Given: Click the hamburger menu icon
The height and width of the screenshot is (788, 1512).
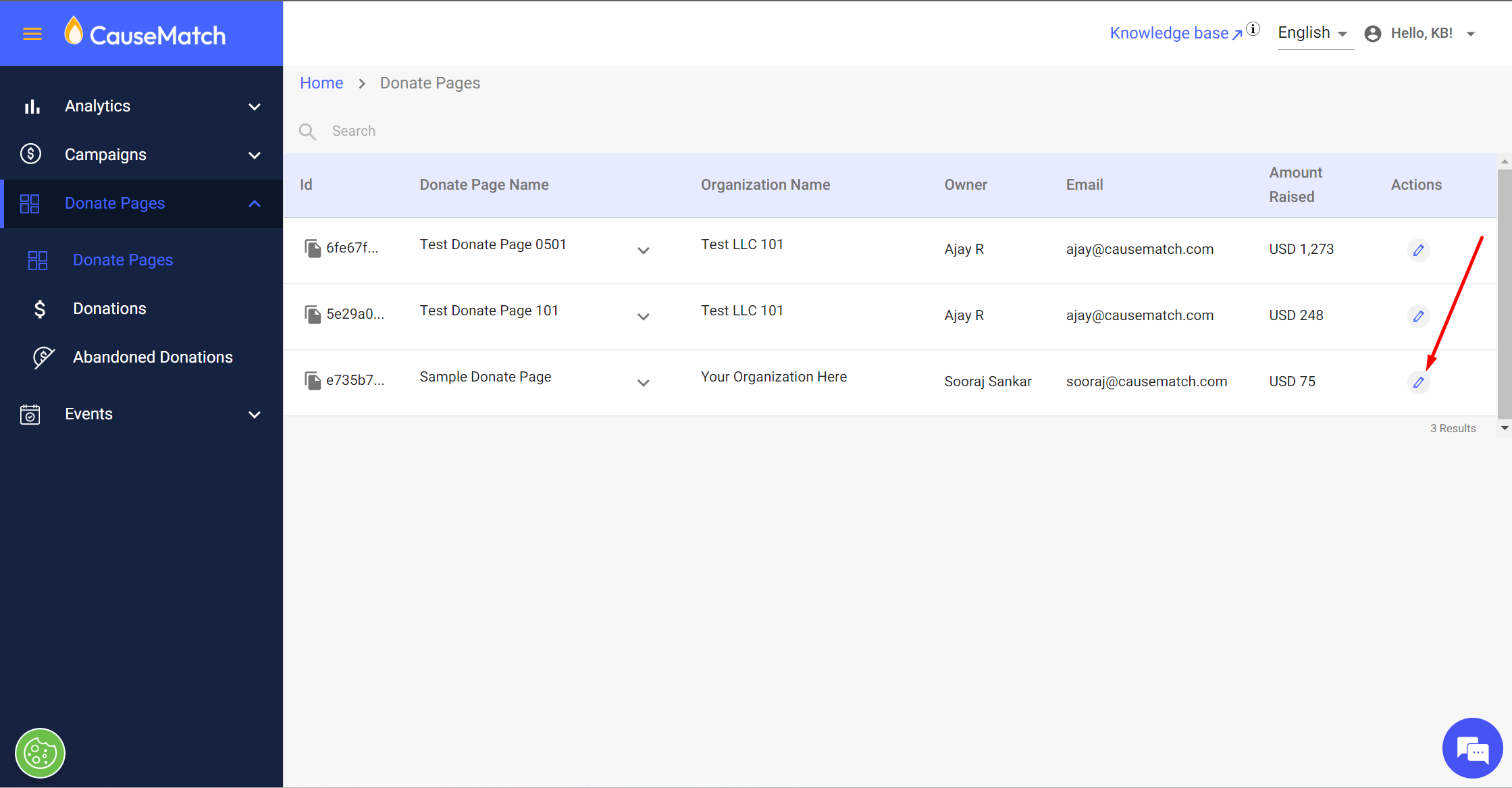Looking at the screenshot, I should point(32,34).
